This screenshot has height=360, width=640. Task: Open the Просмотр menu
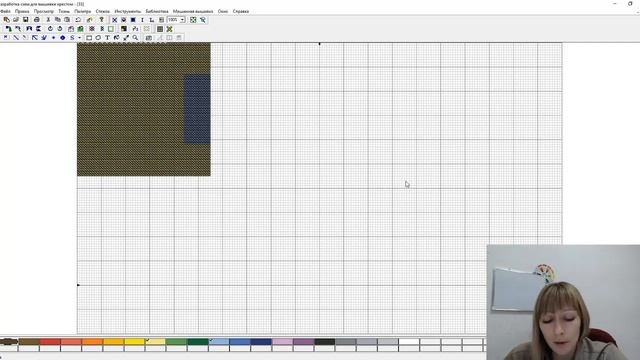44,11
